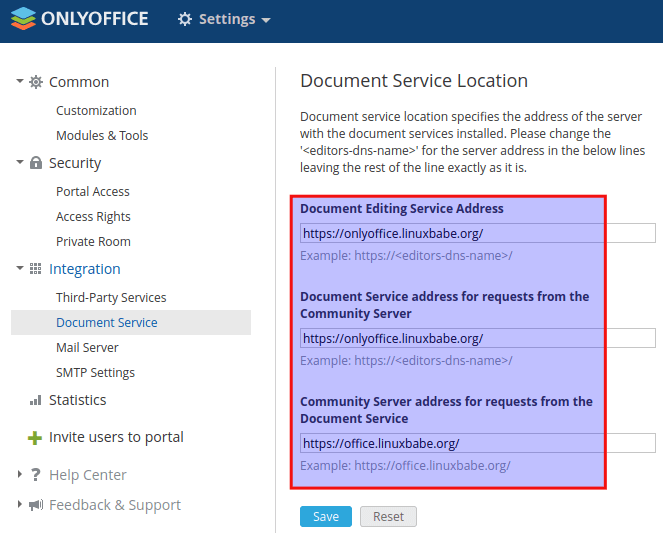This screenshot has height=533, width=663.
Task: Click the ONLYOFFICE logo icon
Action: click(22, 19)
